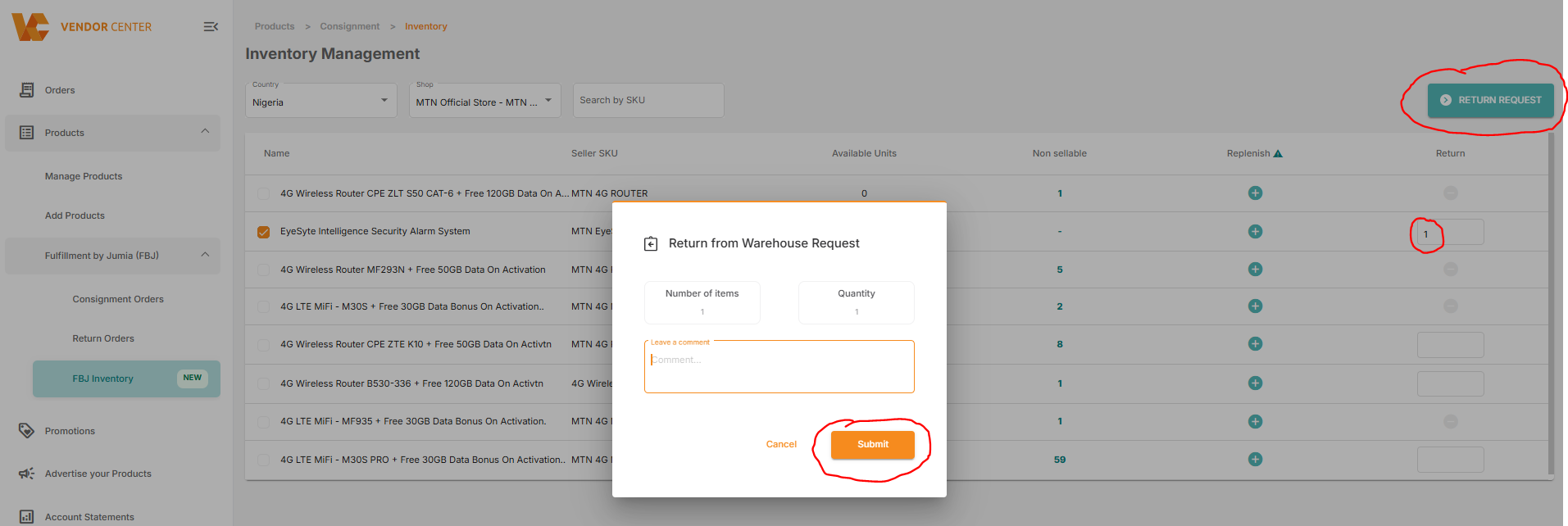Click replenish plus for EyeSyte Security Alarm

(x=1255, y=232)
